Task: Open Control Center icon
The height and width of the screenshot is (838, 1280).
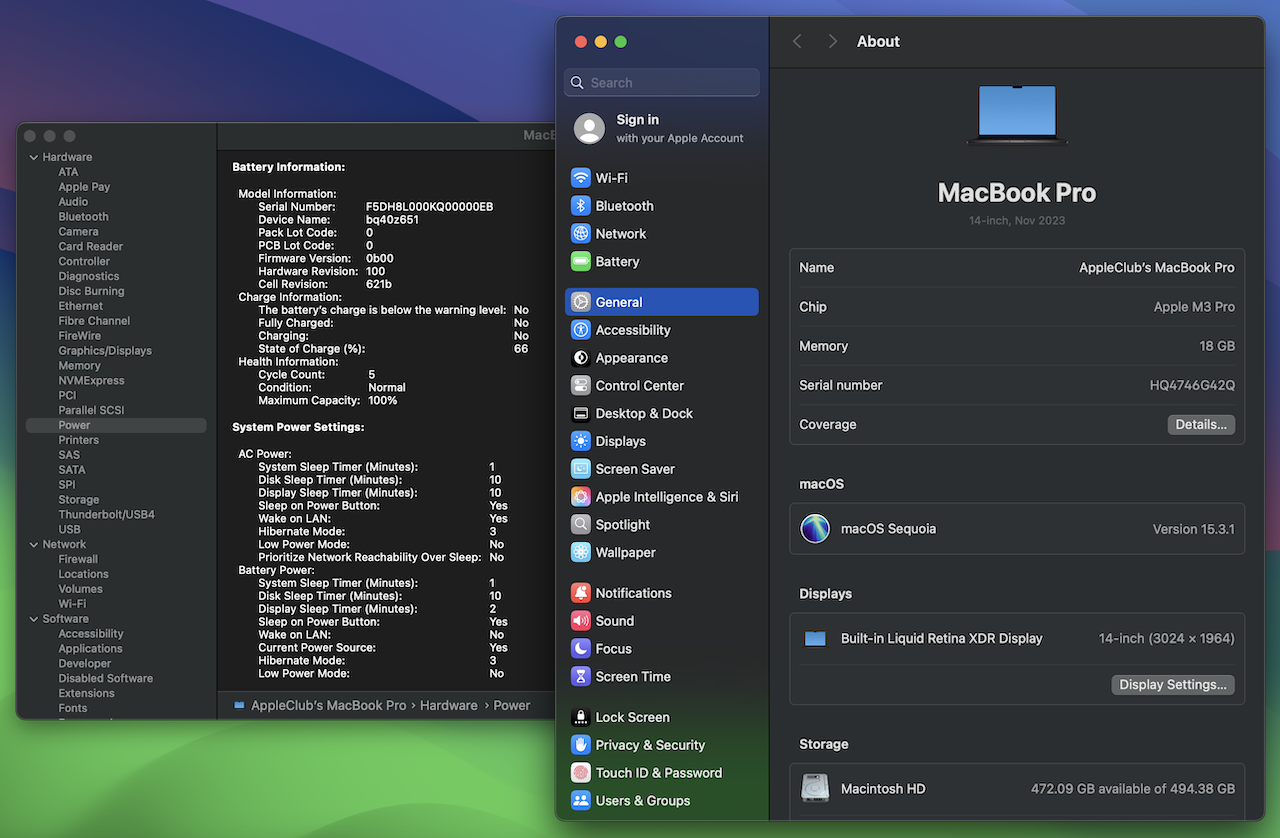Action: point(581,386)
